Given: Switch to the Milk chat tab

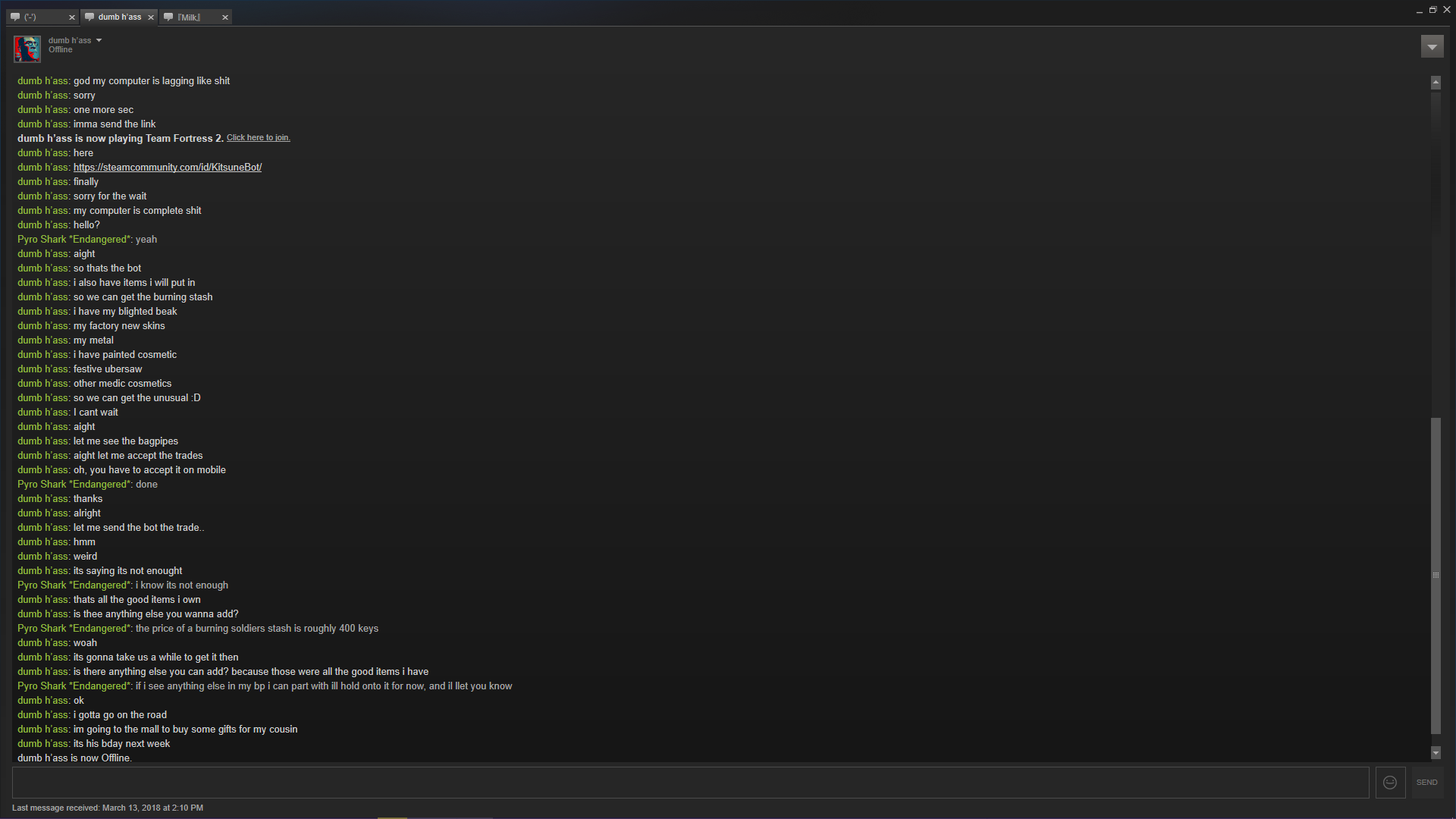Looking at the screenshot, I should [196, 17].
